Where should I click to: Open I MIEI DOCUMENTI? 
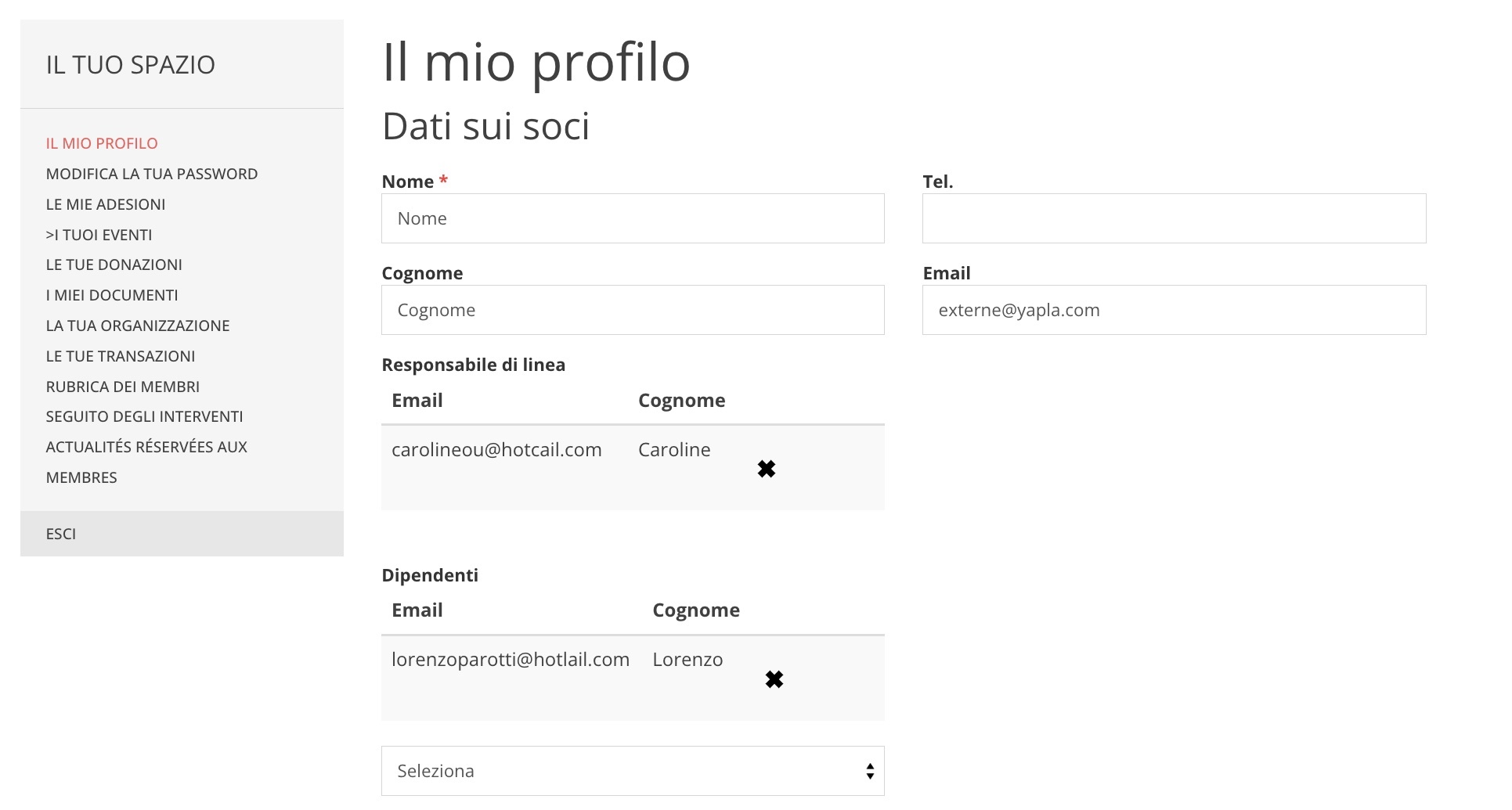(112, 295)
